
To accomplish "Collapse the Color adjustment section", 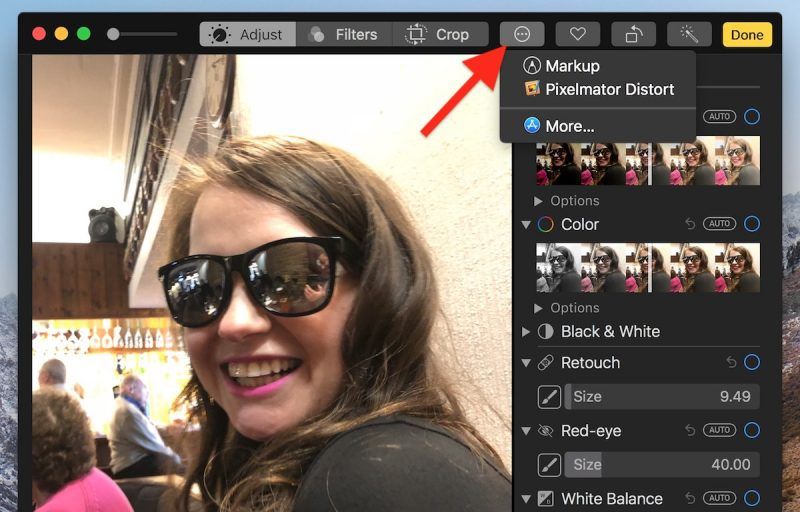I will tap(527, 224).
